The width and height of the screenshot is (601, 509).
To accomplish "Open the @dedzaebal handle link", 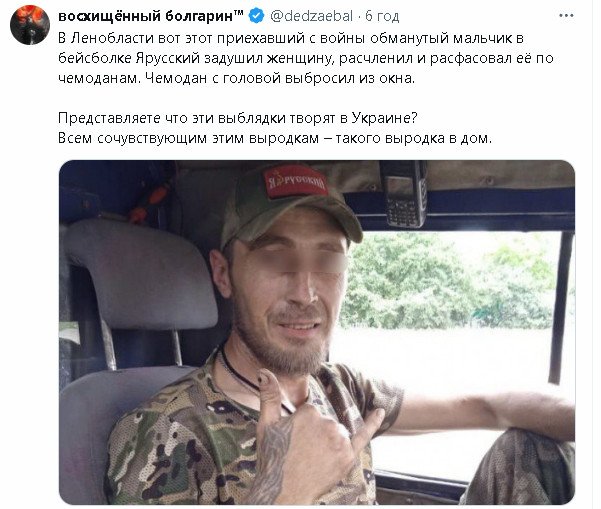I will tap(311, 16).
